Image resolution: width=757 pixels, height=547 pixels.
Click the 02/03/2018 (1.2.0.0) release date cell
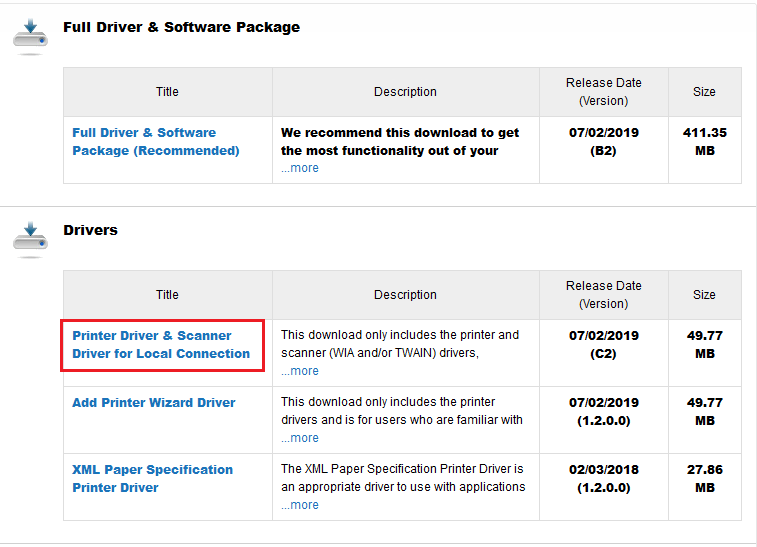(x=603, y=487)
